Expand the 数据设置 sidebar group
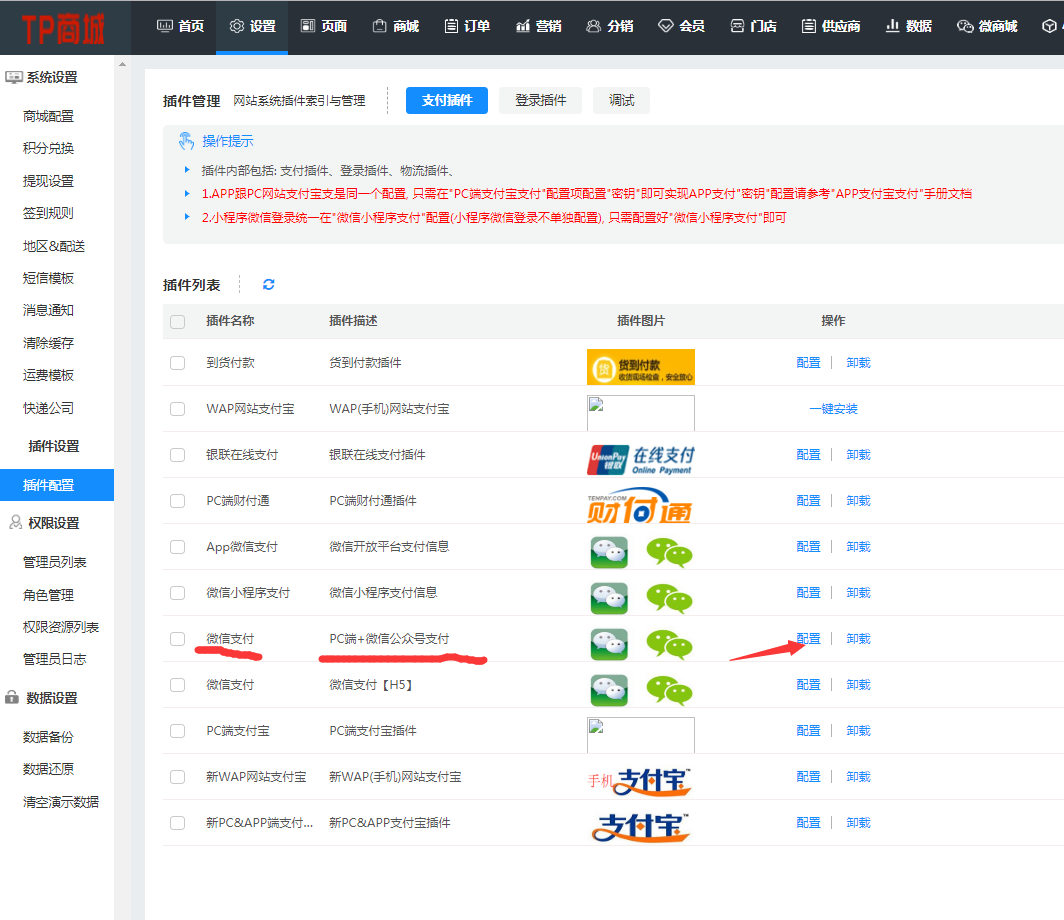The width and height of the screenshot is (1064, 920). [x=52, y=698]
